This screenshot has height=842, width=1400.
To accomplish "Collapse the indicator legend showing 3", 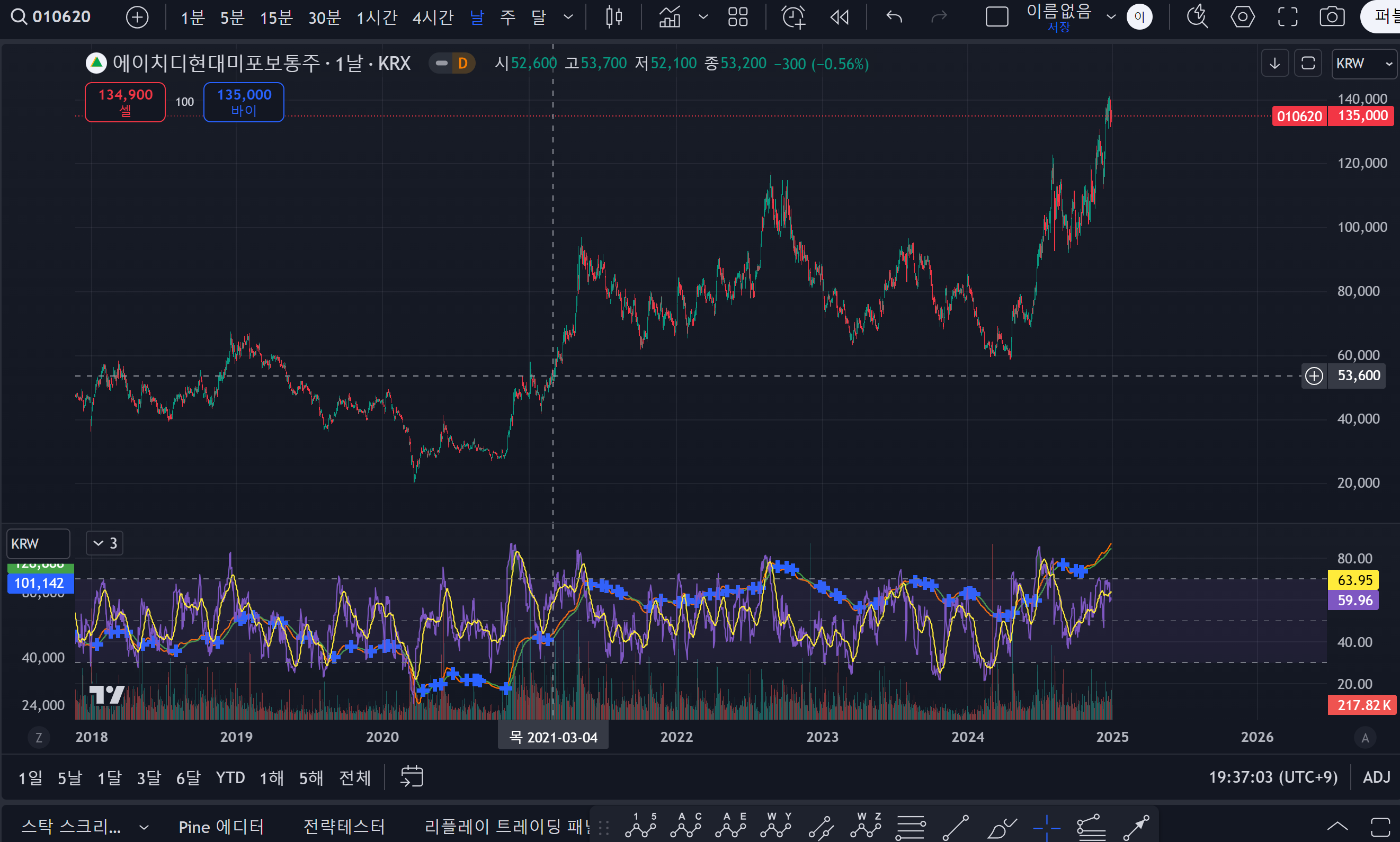I will point(104,543).
